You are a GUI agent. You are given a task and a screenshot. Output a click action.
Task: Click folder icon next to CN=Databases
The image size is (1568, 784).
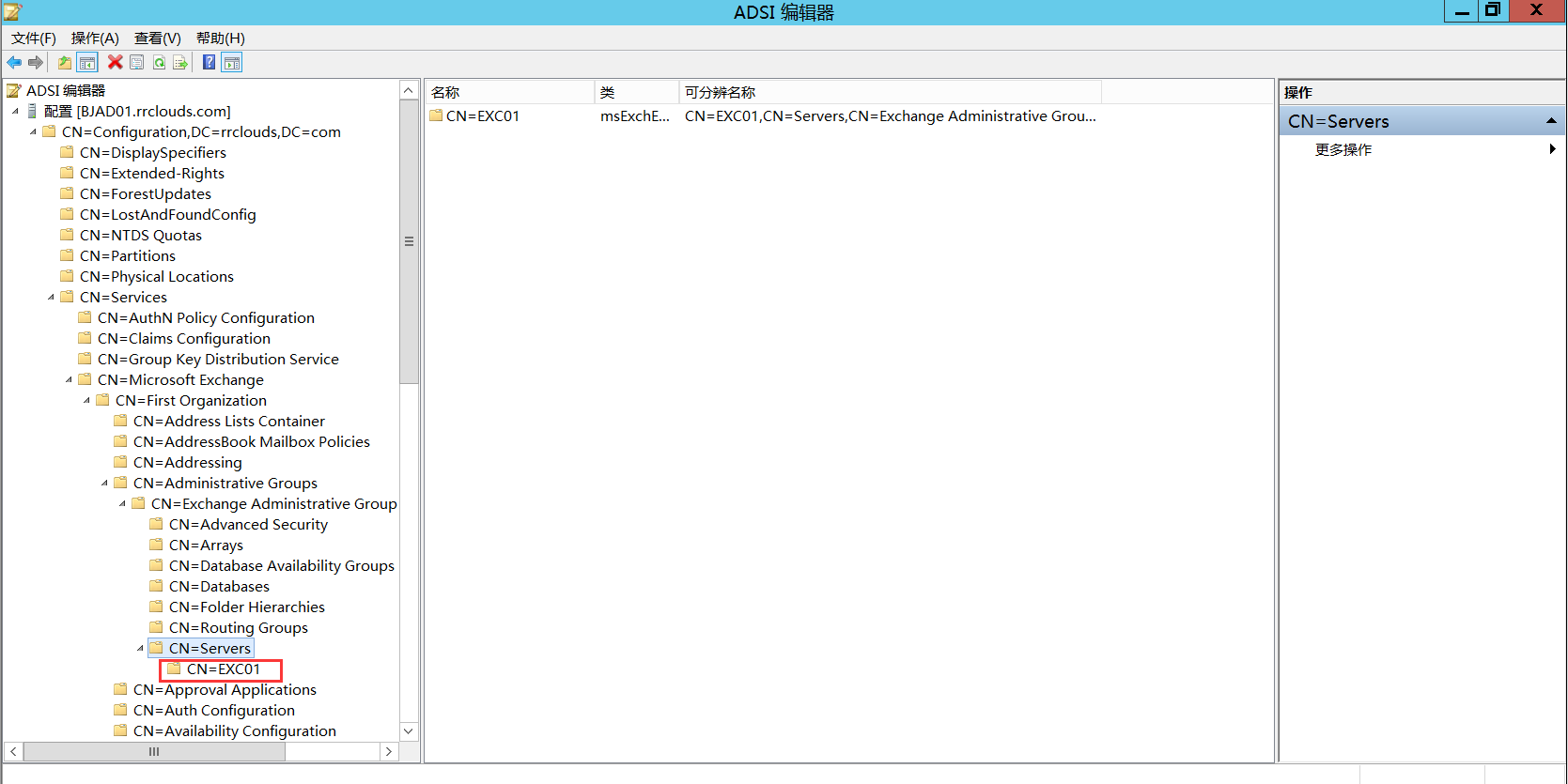pos(156,586)
